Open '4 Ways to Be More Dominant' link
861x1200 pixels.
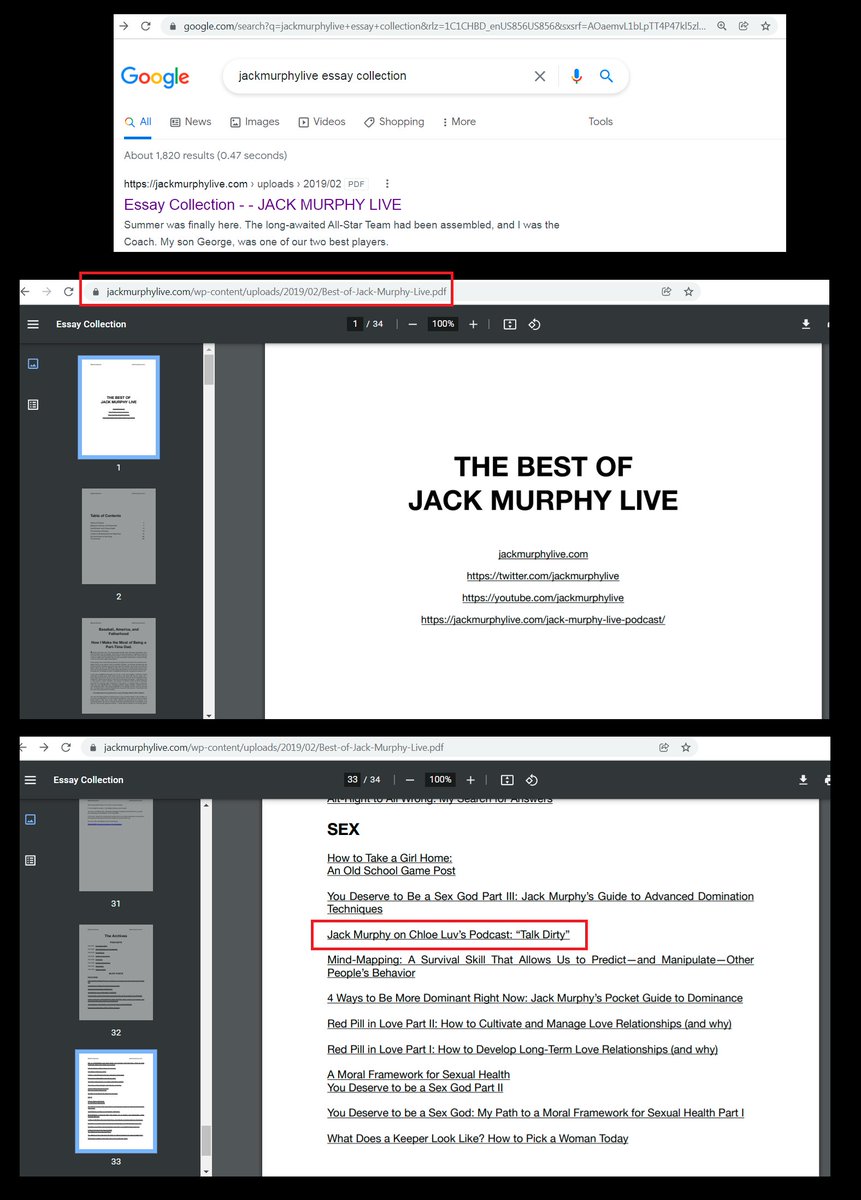(x=535, y=998)
